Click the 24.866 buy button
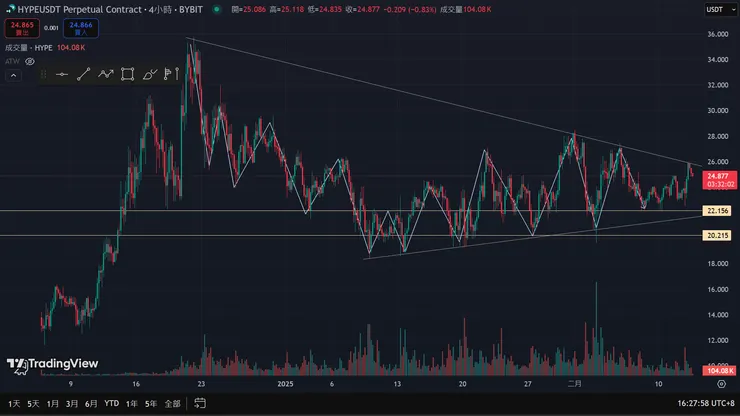The image size is (740, 416). (81, 28)
